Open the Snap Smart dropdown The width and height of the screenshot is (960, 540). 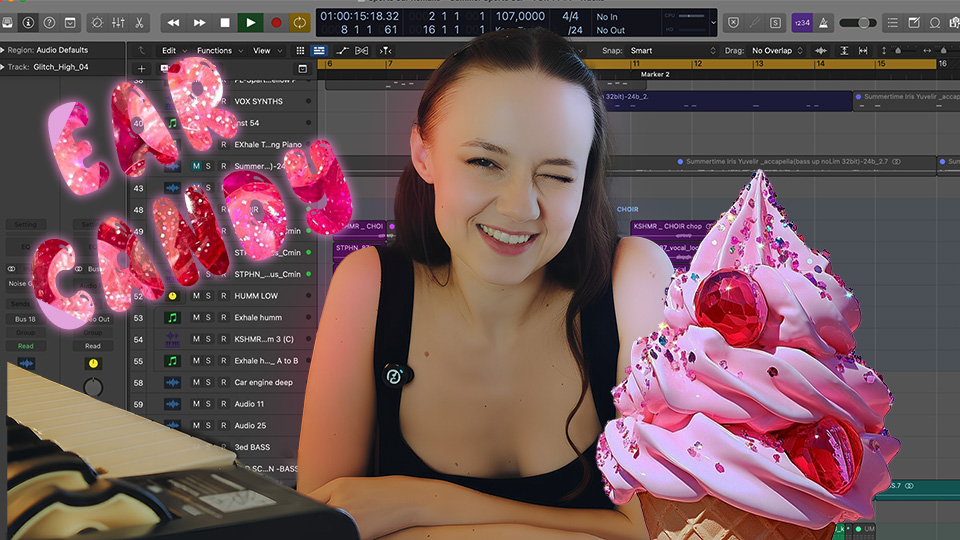point(671,50)
